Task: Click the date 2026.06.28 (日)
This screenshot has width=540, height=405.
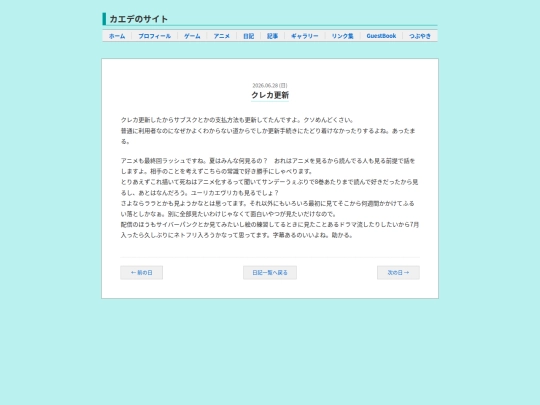Action: [270, 85]
